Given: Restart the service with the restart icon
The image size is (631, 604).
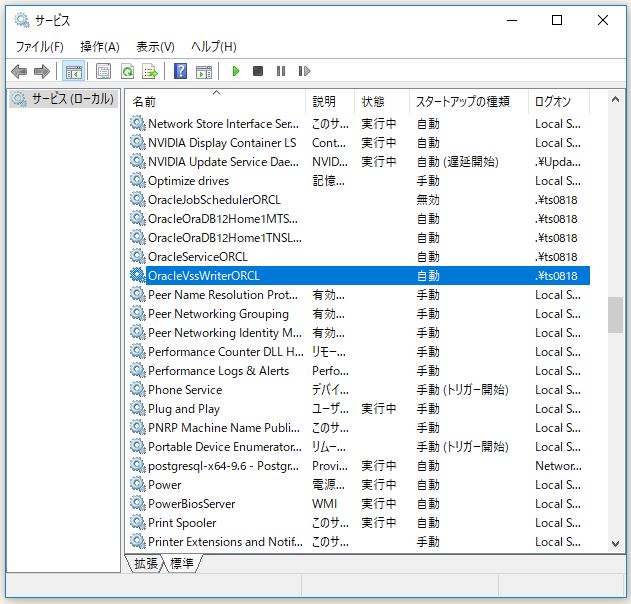Looking at the screenshot, I should point(304,72).
